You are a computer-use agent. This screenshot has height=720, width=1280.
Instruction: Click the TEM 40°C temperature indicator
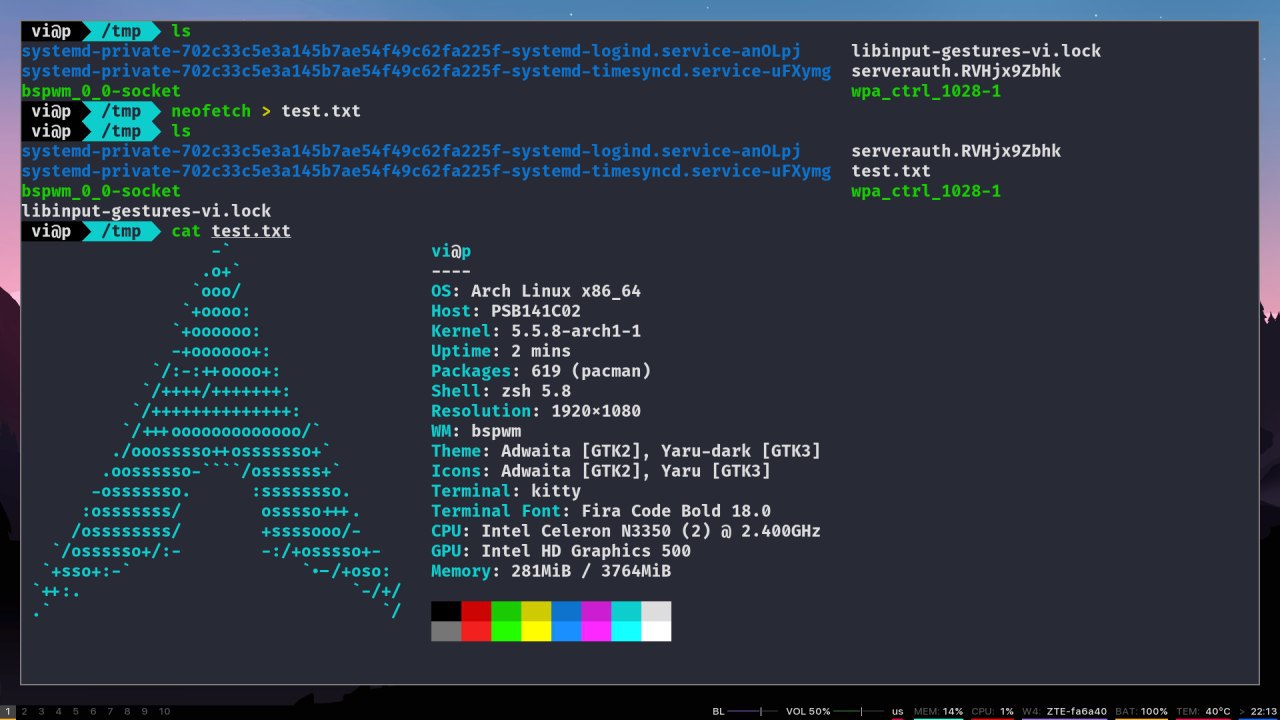[1203, 712]
